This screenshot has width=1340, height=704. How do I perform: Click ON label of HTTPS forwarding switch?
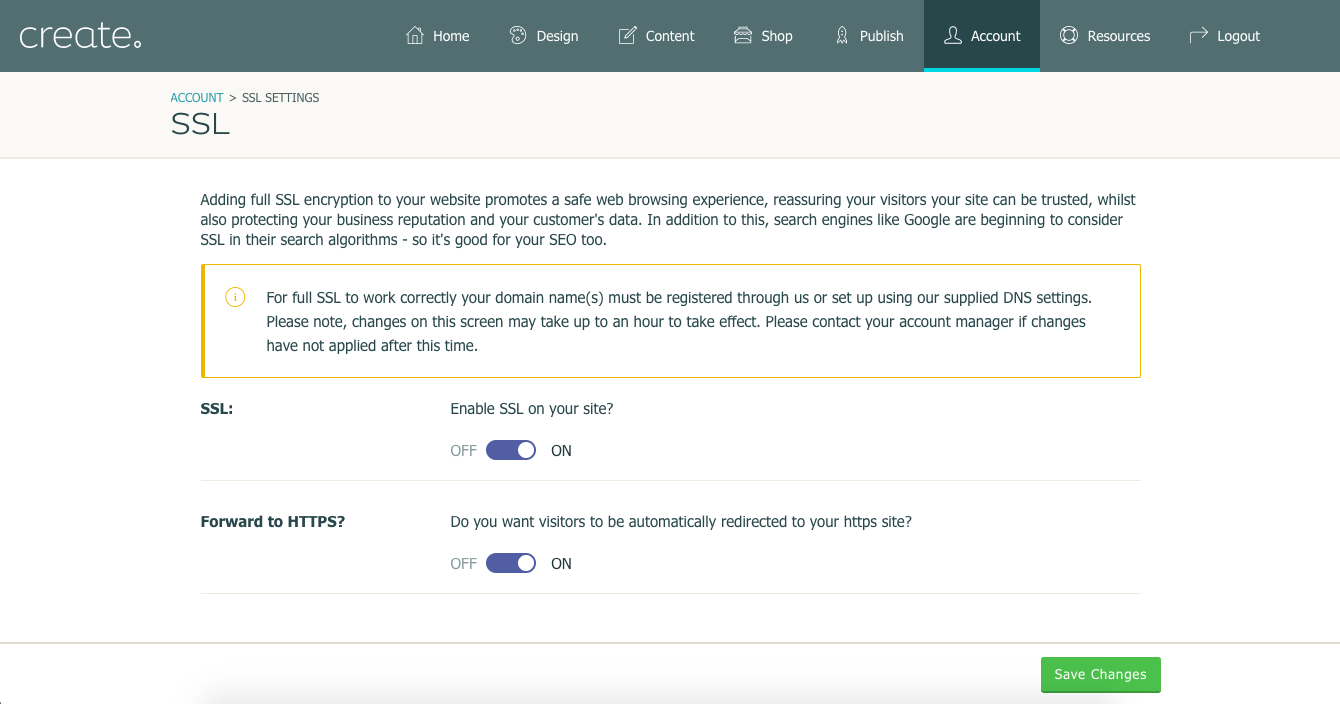tap(561, 564)
